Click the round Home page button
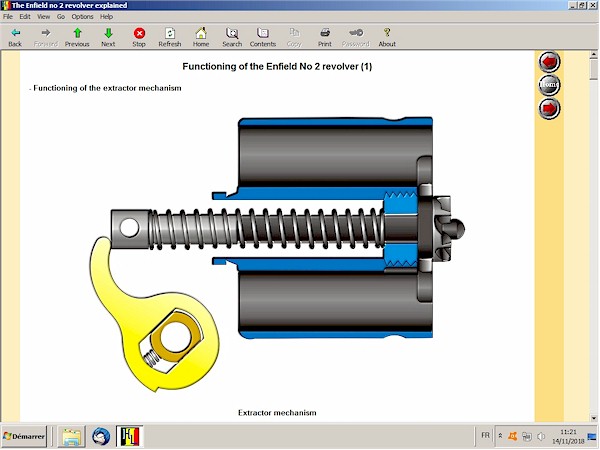Image resolution: width=600 pixels, height=450 pixels. coord(549,85)
